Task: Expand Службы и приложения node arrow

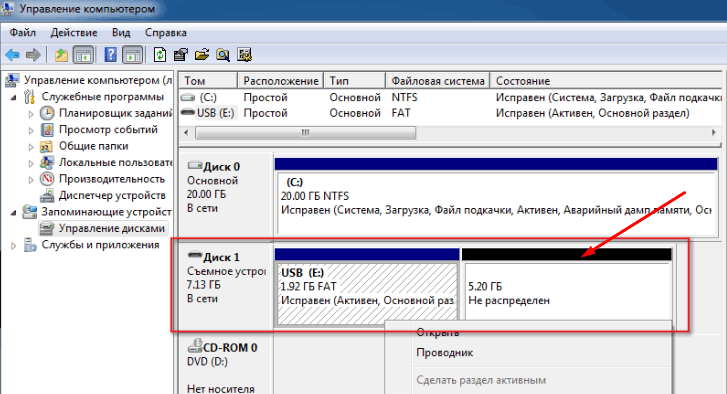Action: 14,246
